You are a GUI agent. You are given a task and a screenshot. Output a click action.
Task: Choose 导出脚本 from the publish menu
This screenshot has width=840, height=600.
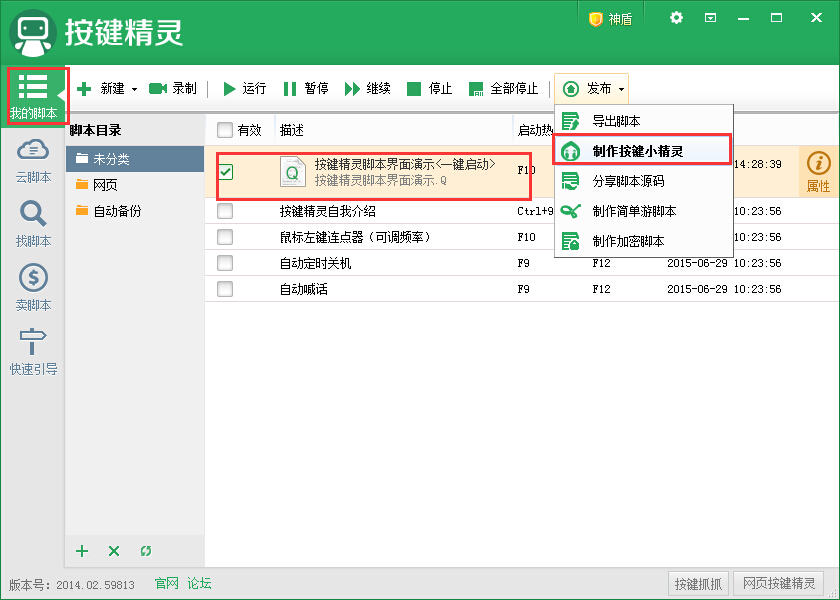click(643, 121)
